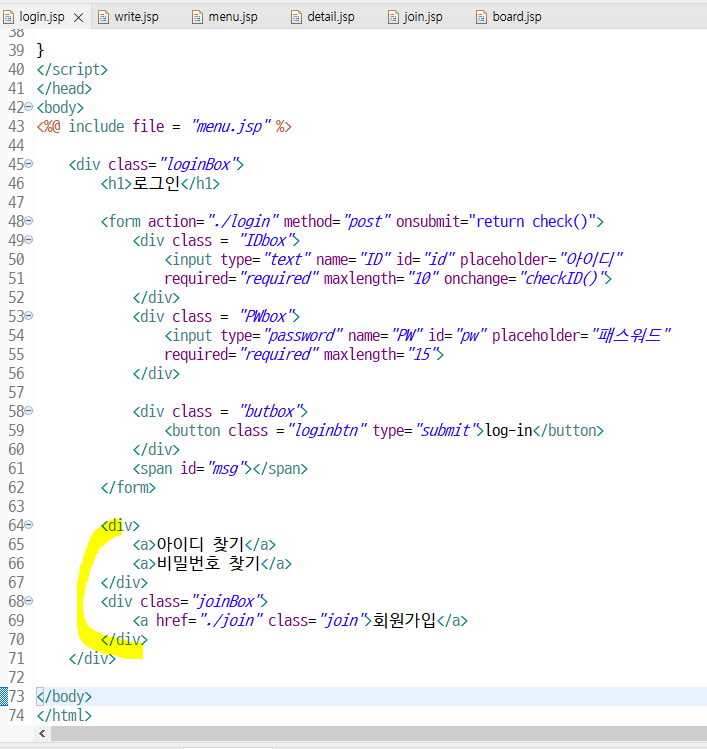This screenshot has width=707, height=749.
Task: Collapse the div at line 64
Action: [x=29, y=525]
